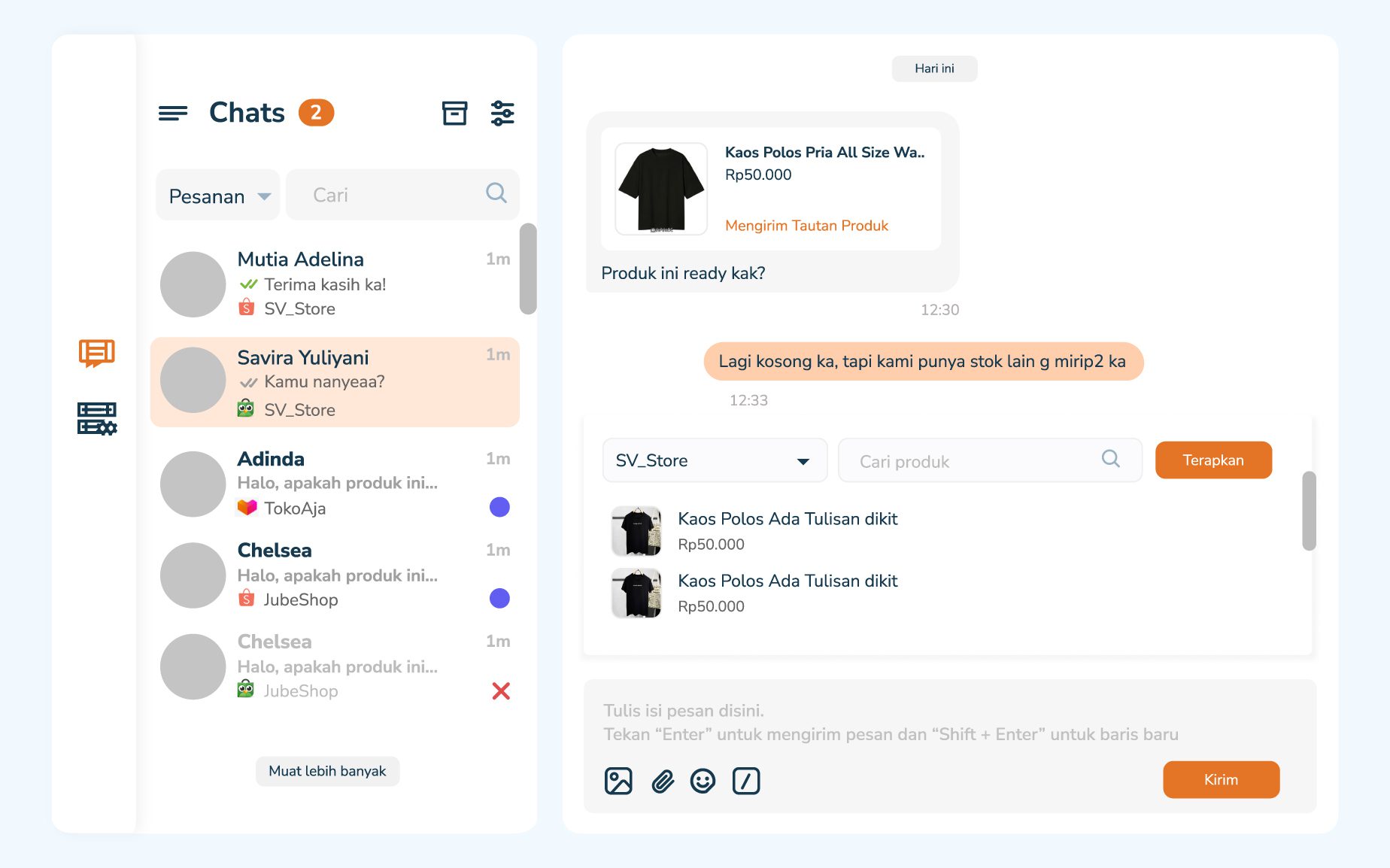Attach a file with paperclip icon
This screenshot has height=868, width=1390.
(662, 781)
